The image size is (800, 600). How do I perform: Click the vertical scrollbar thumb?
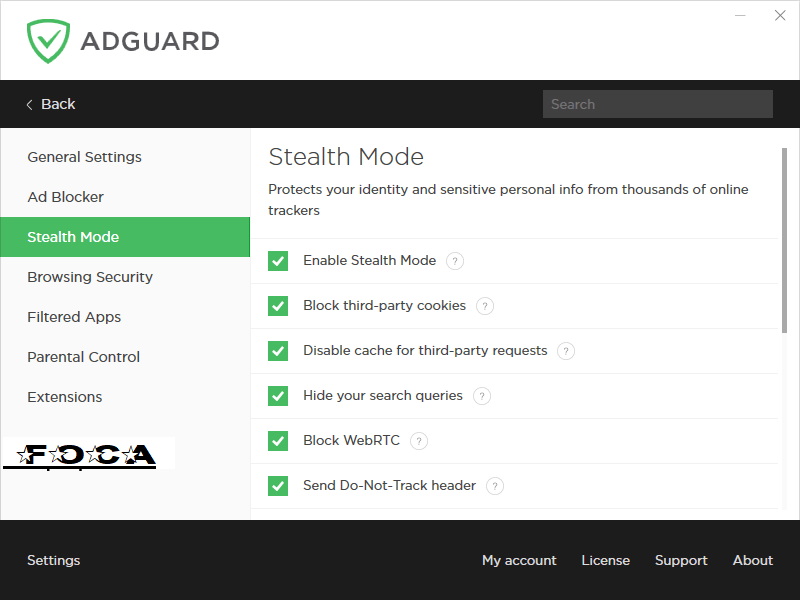point(784,240)
